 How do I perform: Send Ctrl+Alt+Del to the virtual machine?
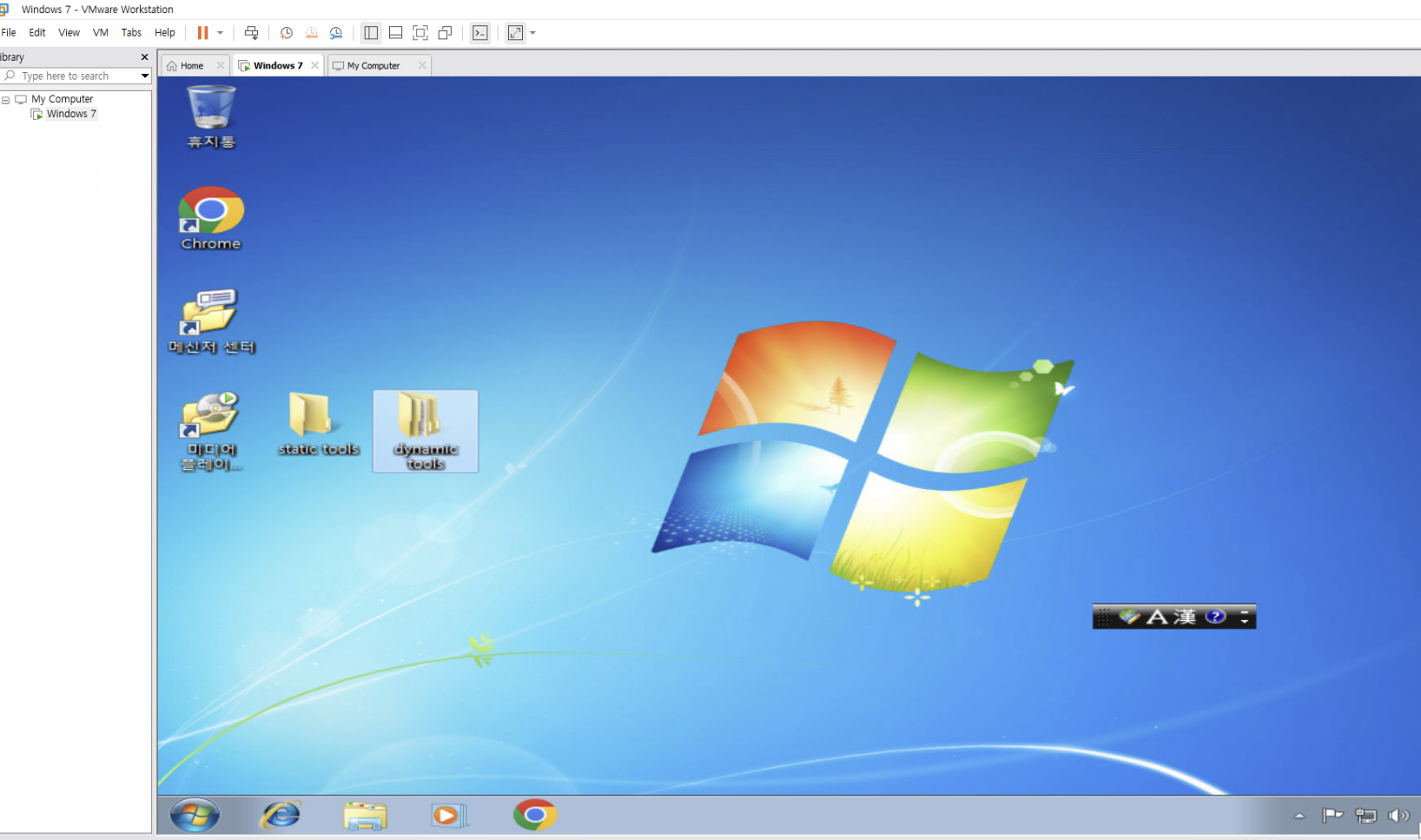(x=251, y=33)
